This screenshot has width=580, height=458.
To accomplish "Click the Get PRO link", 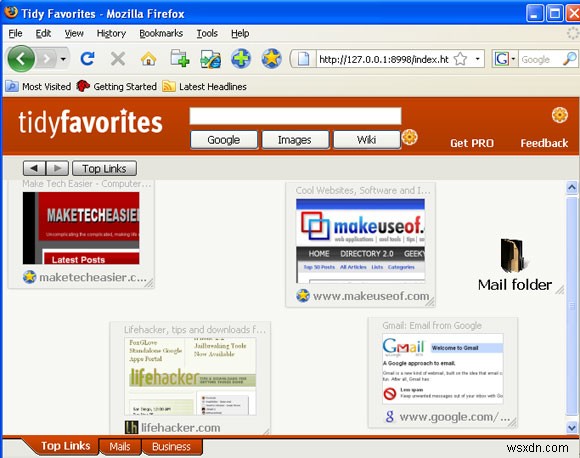I will 472,143.
